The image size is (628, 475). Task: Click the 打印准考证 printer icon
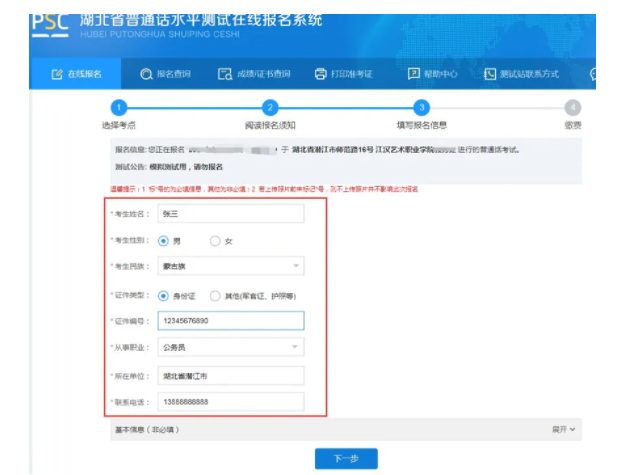click(320, 74)
